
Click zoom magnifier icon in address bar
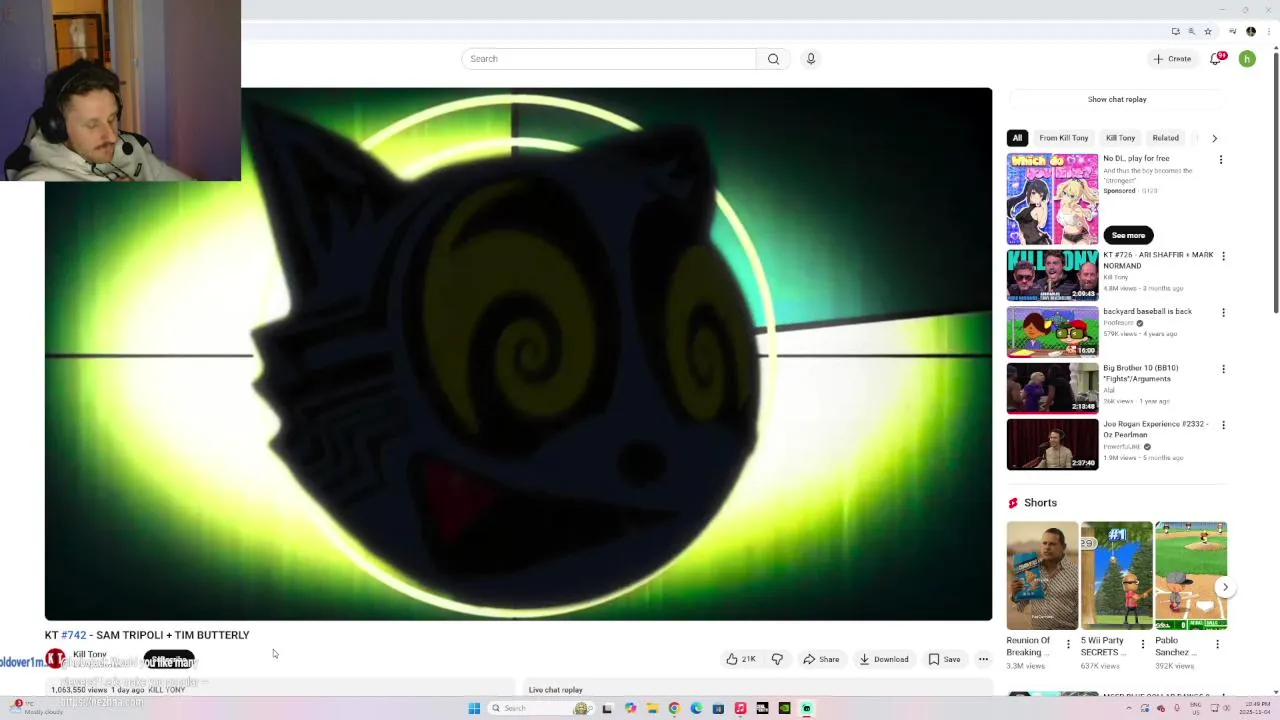[1191, 31]
